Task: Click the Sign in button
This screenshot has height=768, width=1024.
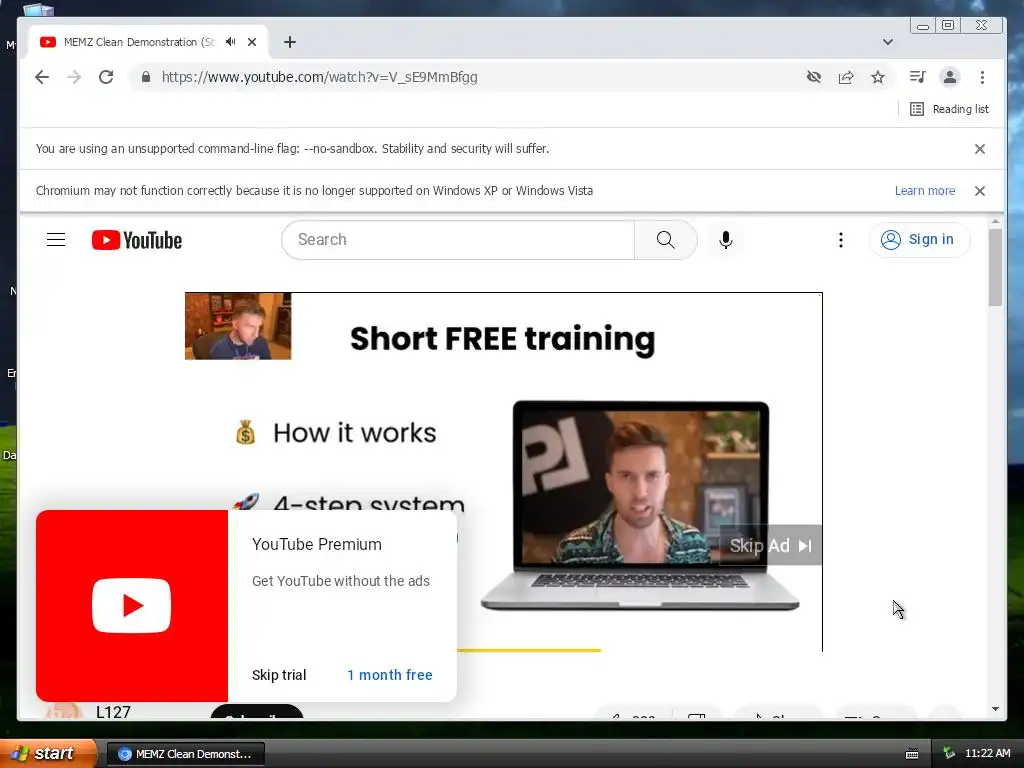Action: point(920,240)
